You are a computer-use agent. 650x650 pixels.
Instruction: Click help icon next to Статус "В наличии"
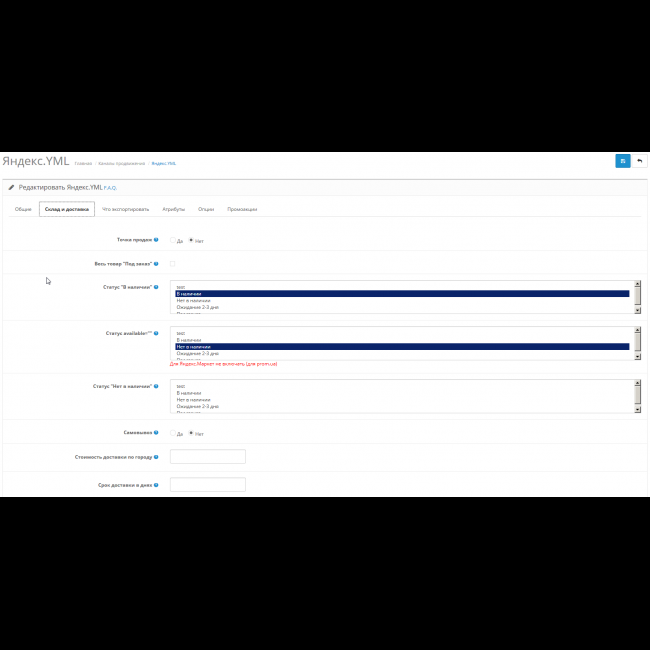click(x=156, y=287)
